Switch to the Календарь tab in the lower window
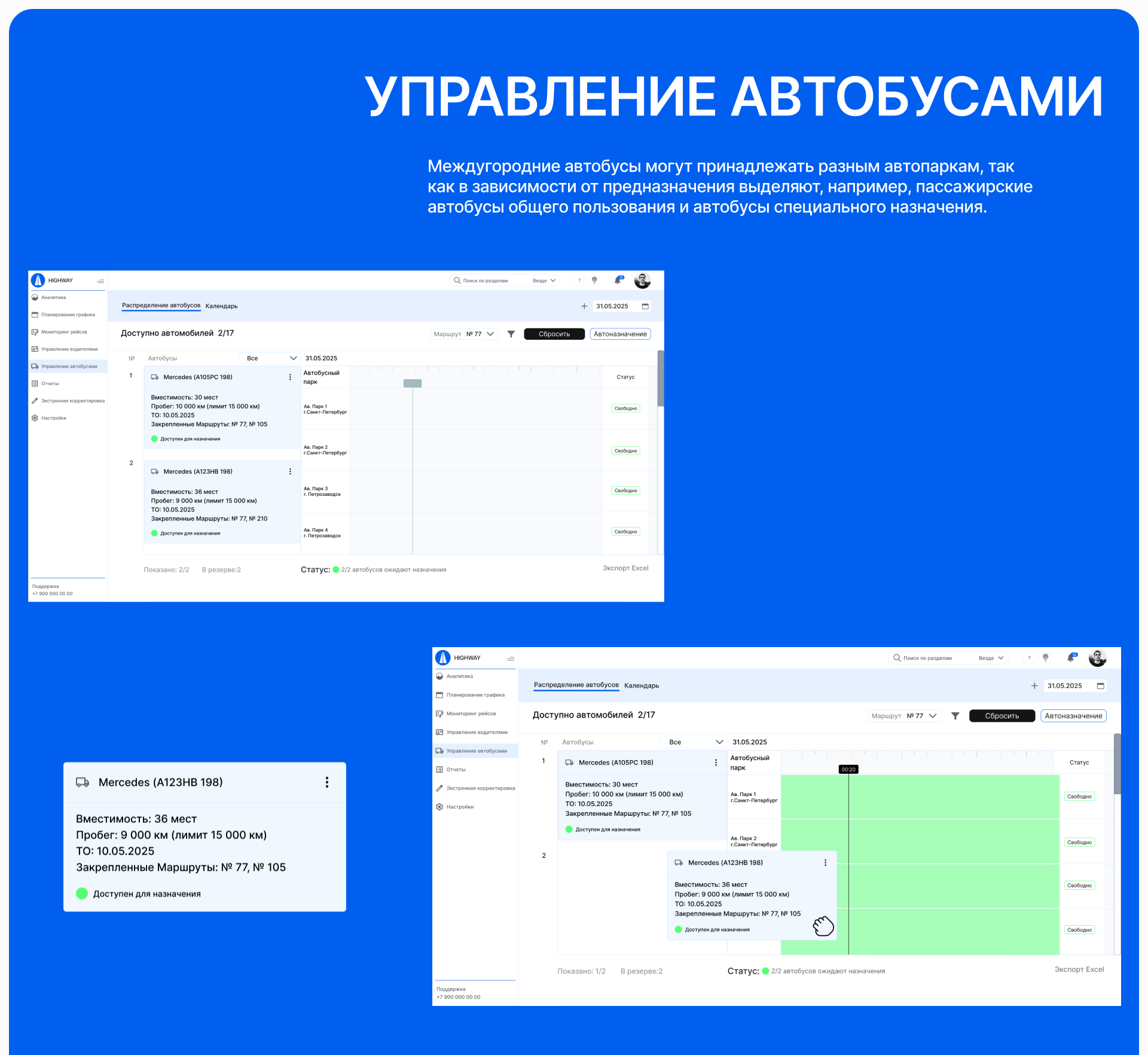The height and width of the screenshot is (1055, 1148). point(642,686)
